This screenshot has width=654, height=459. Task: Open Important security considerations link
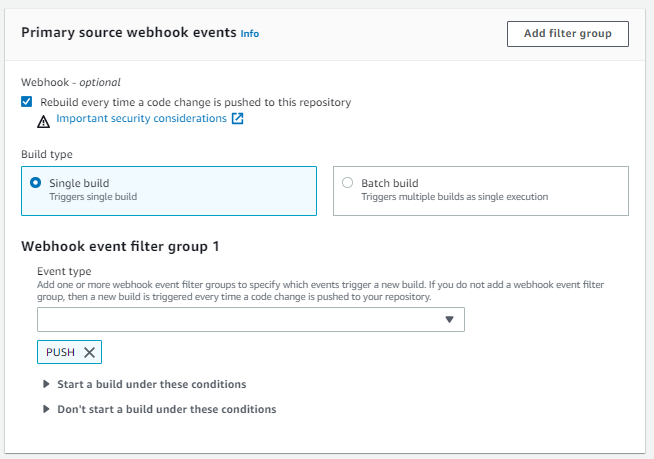pyautogui.click(x=141, y=119)
